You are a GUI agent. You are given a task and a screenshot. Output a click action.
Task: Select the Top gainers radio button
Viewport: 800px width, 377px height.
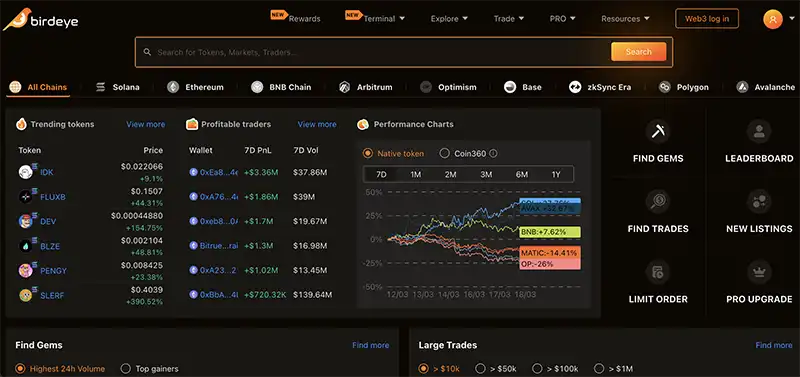125,368
